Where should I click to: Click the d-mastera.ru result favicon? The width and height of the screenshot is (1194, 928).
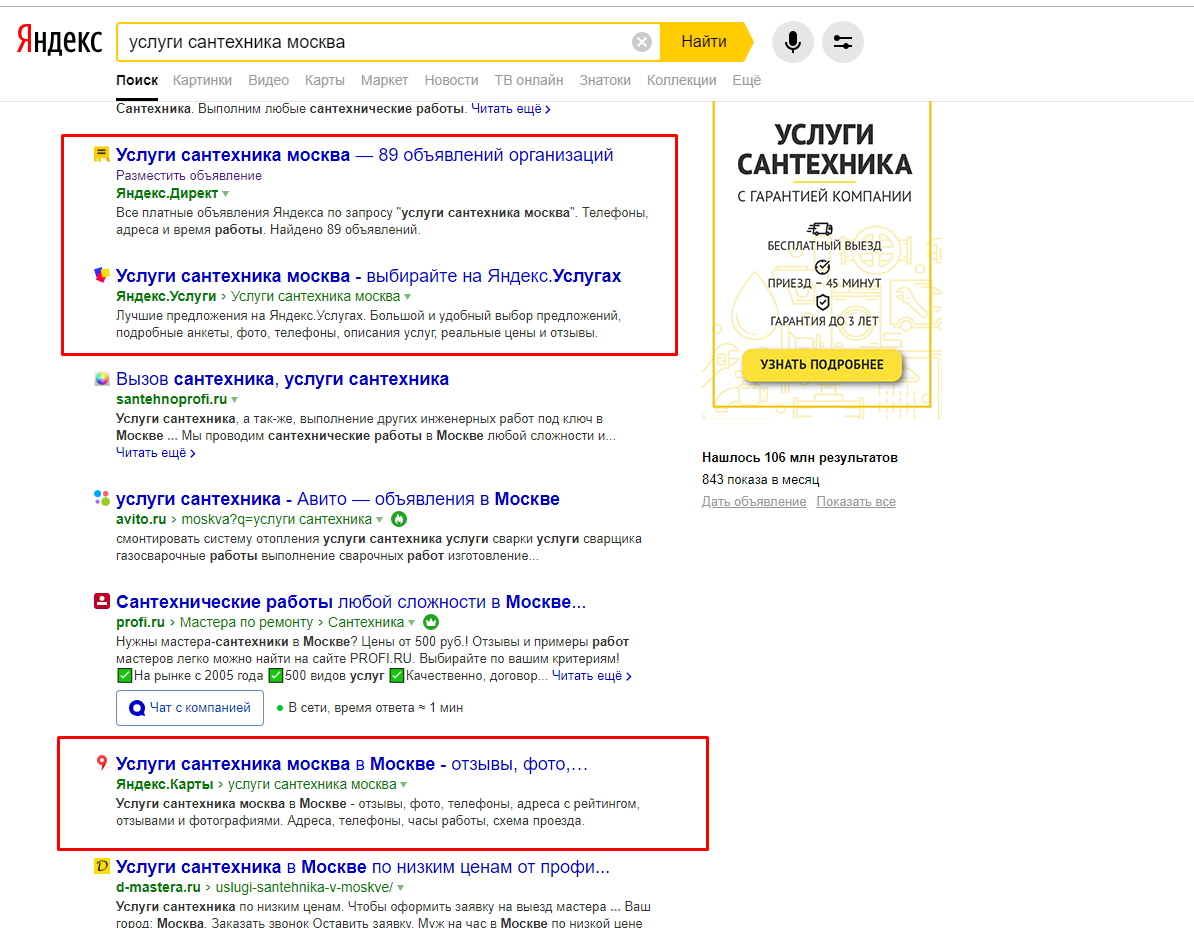point(101,866)
